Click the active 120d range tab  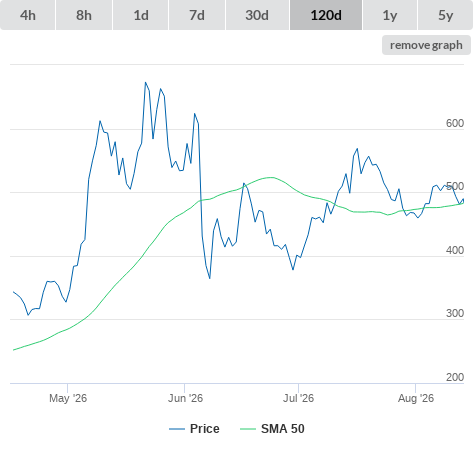(326, 15)
